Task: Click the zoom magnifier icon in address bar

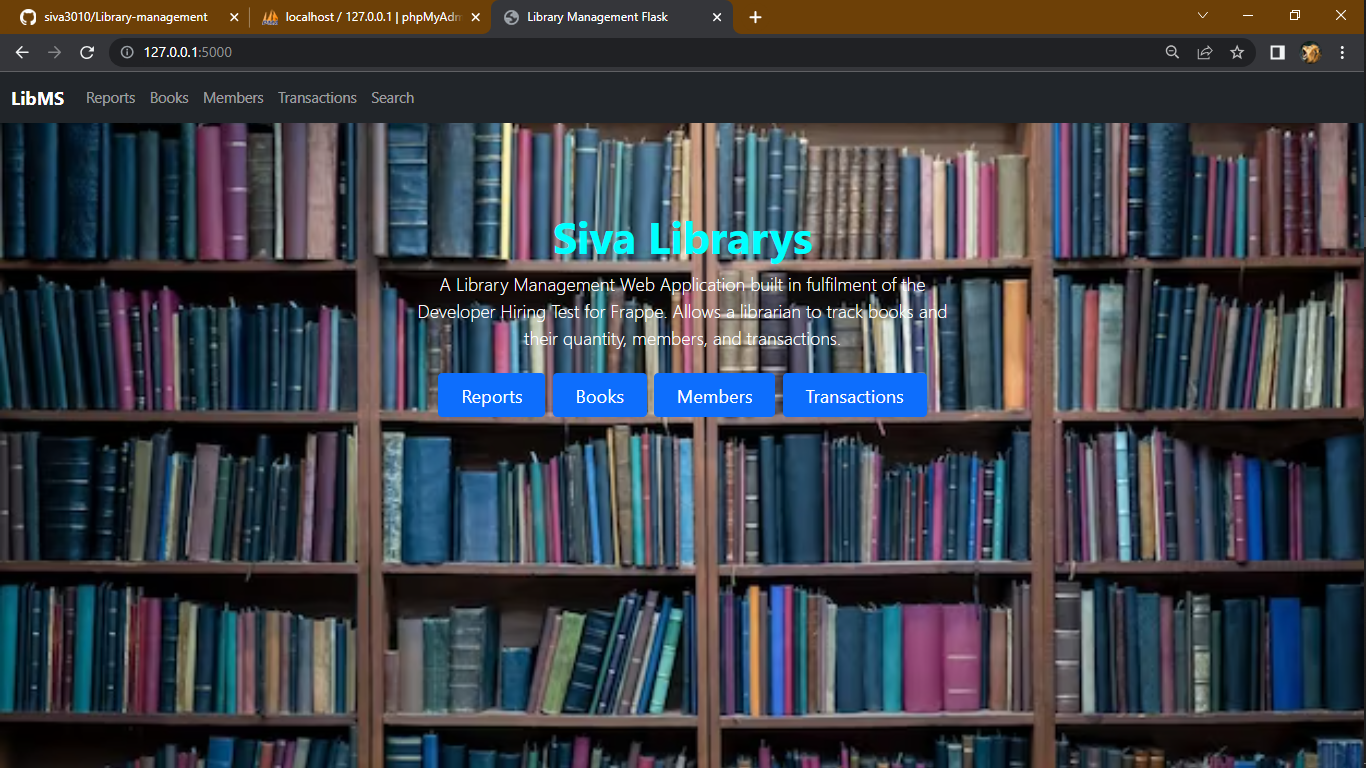Action: click(1171, 52)
